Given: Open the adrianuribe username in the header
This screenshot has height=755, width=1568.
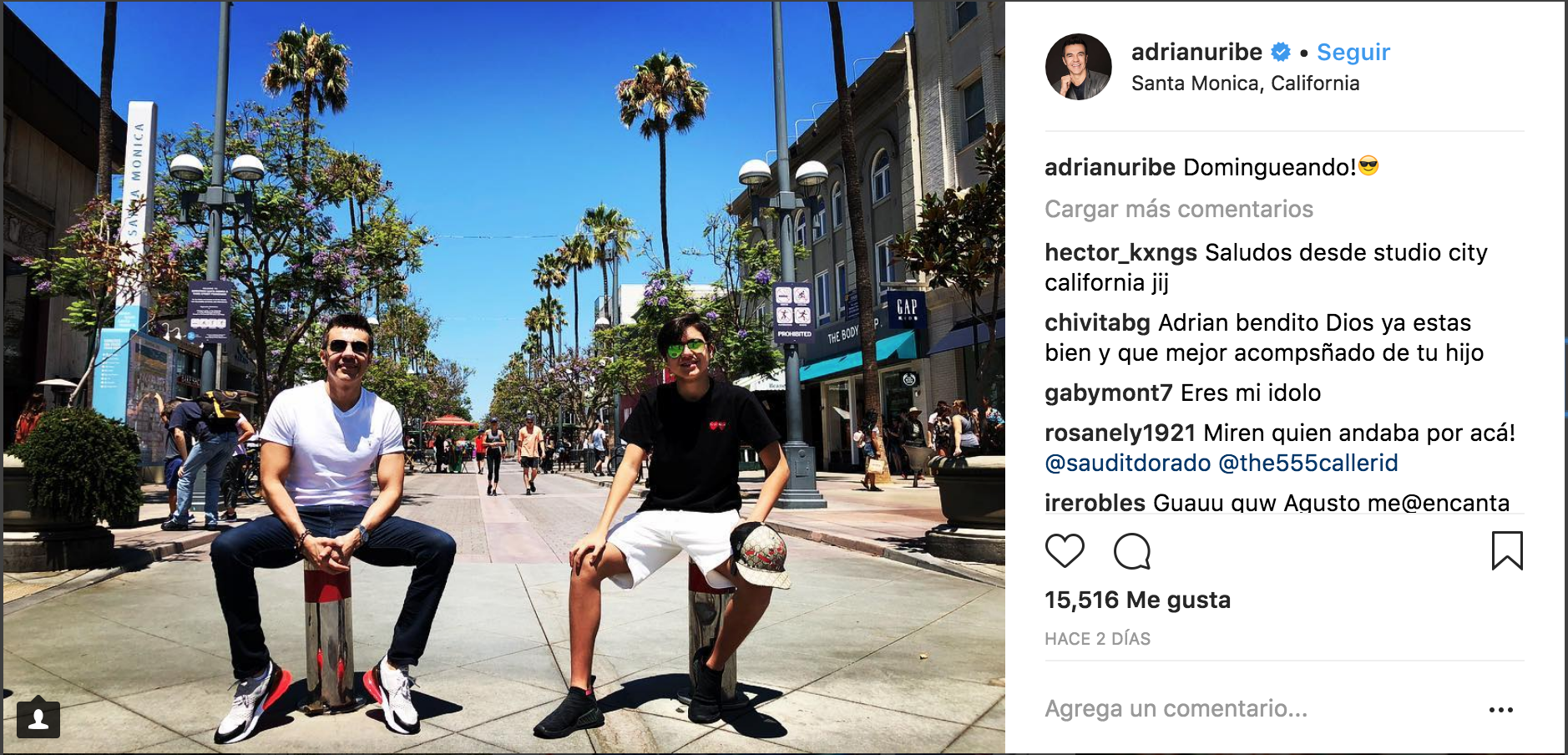Looking at the screenshot, I should (1196, 52).
